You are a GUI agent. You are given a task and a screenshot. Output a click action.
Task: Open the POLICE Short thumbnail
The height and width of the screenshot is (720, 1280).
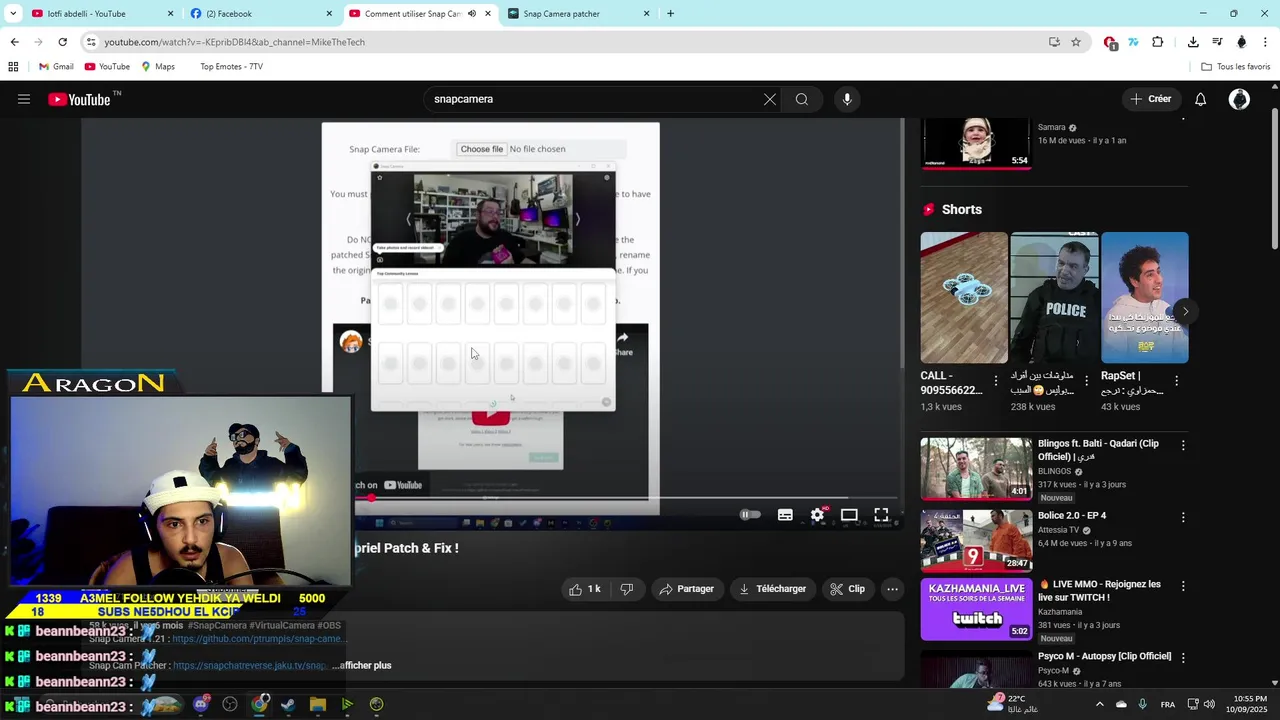tap(1054, 298)
